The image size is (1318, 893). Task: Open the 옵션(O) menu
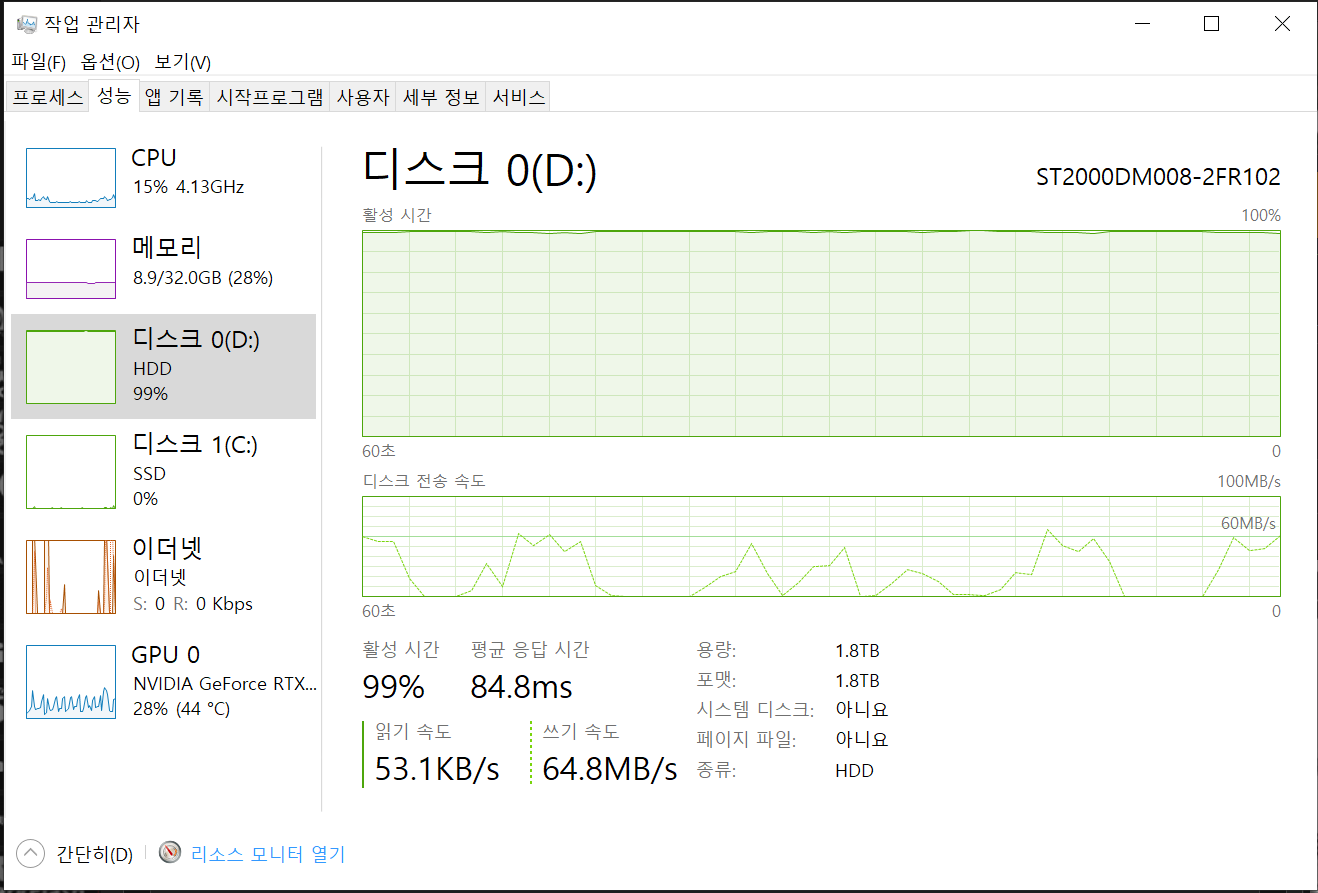[110, 62]
